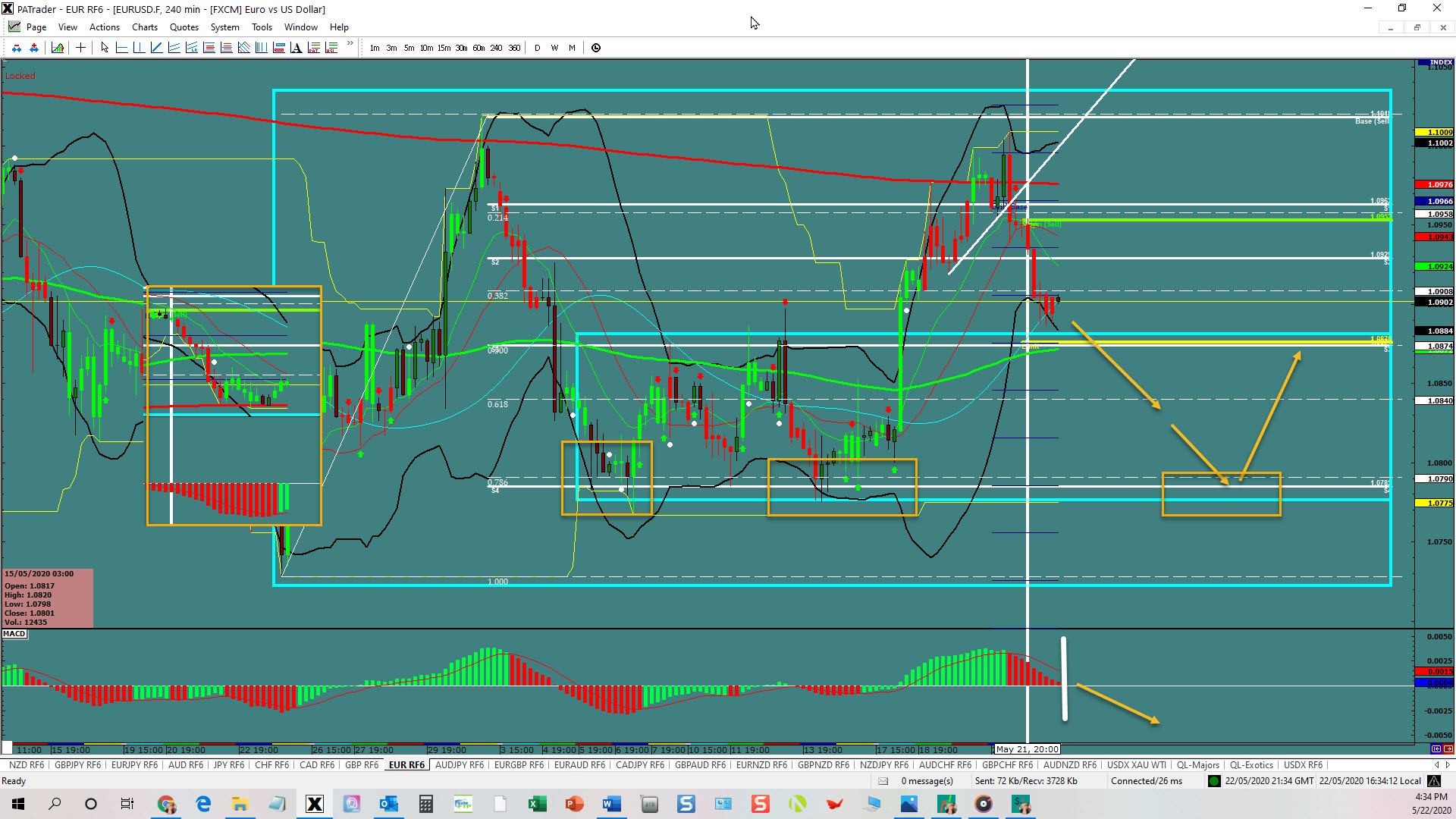
Task: Select the crosshair cursor tool
Action: click(80, 48)
